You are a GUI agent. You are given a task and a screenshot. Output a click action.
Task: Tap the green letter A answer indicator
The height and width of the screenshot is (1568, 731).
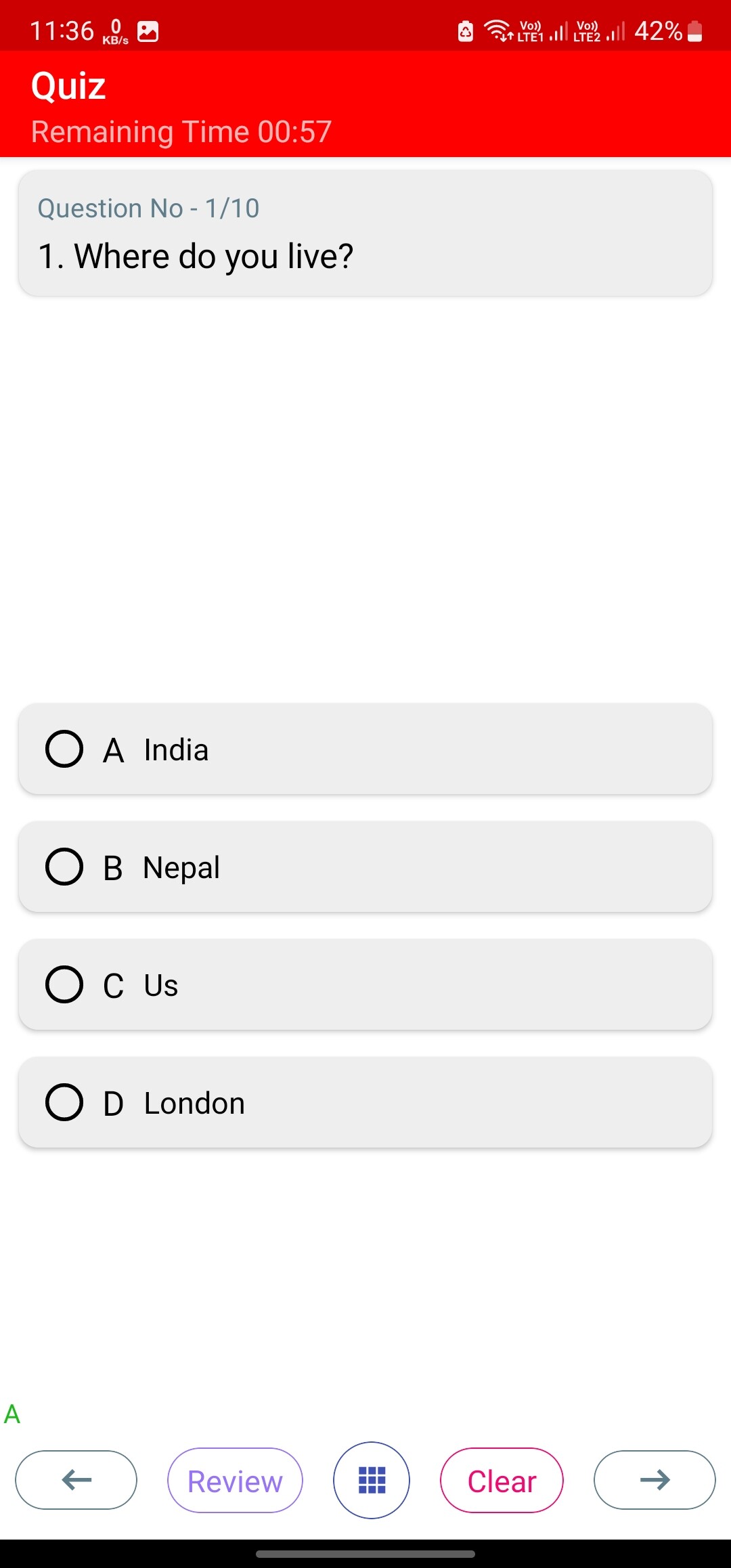pos(12,1414)
